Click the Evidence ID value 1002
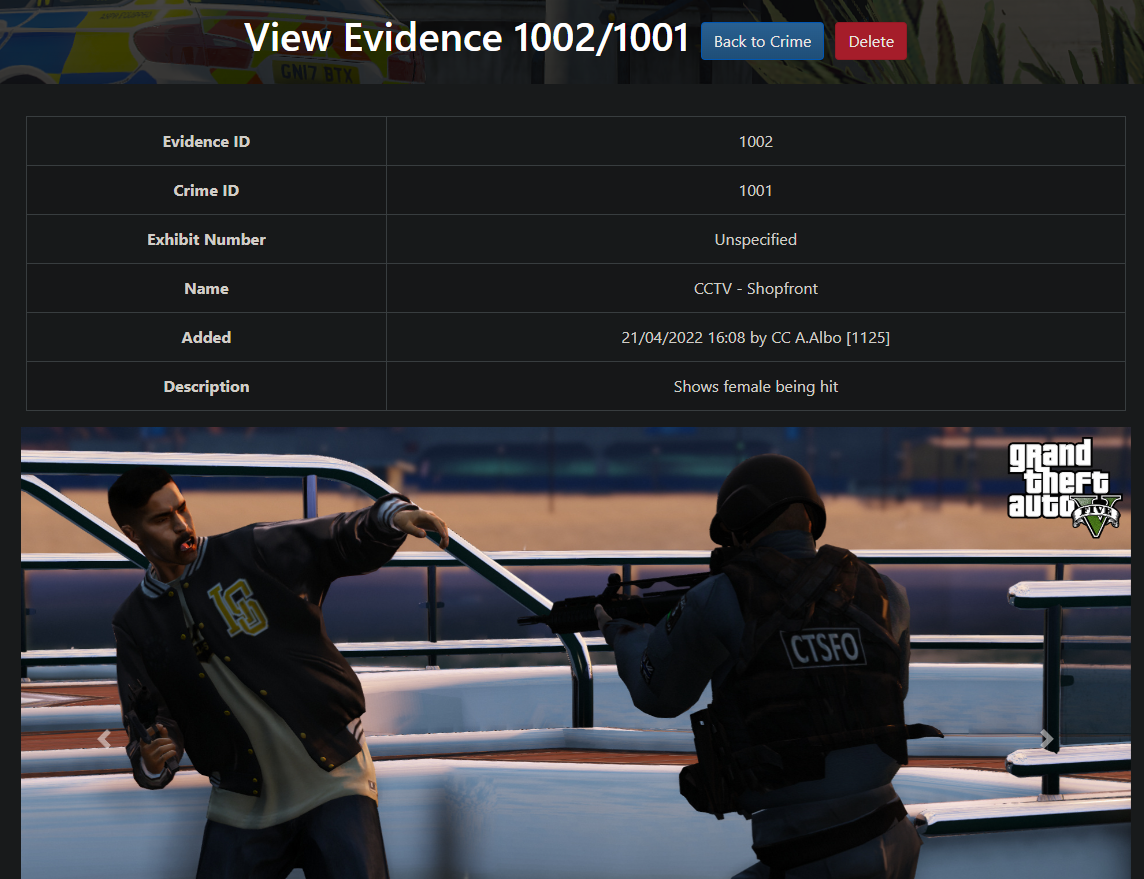Image resolution: width=1144 pixels, height=879 pixels. tap(755, 141)
